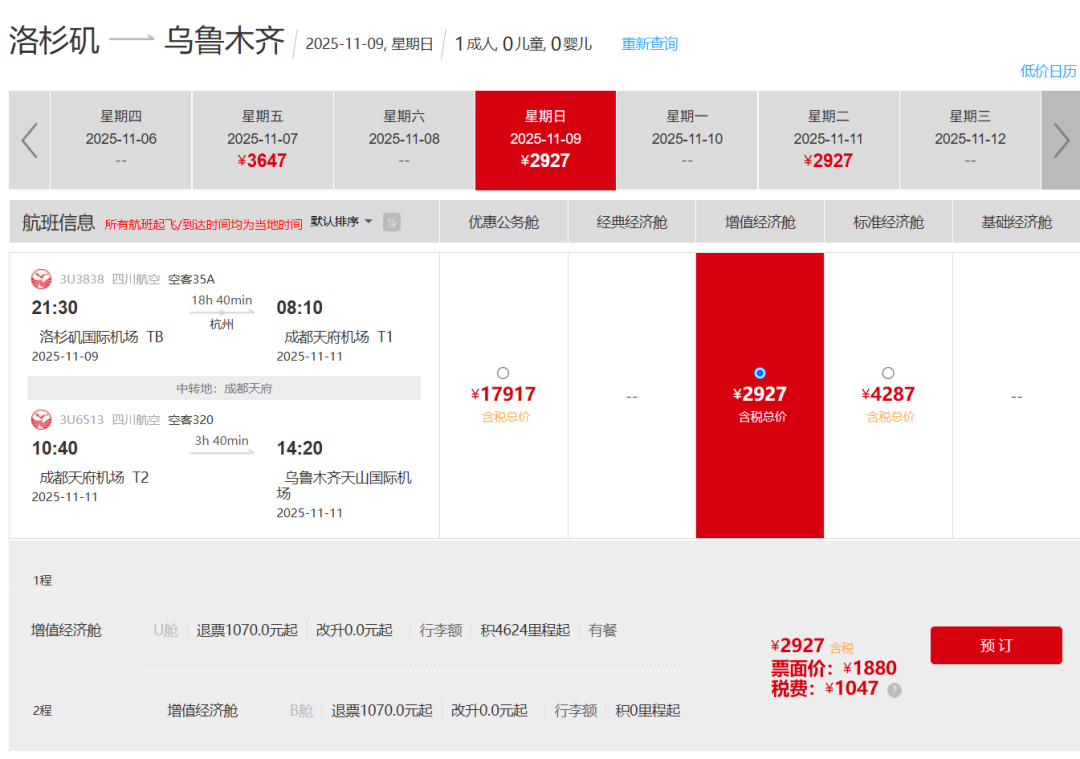The height and width of the screenshot is (759, 1080).
Task: Select Monday 2025-11-10 date tab
Action: tap(687, 140)
